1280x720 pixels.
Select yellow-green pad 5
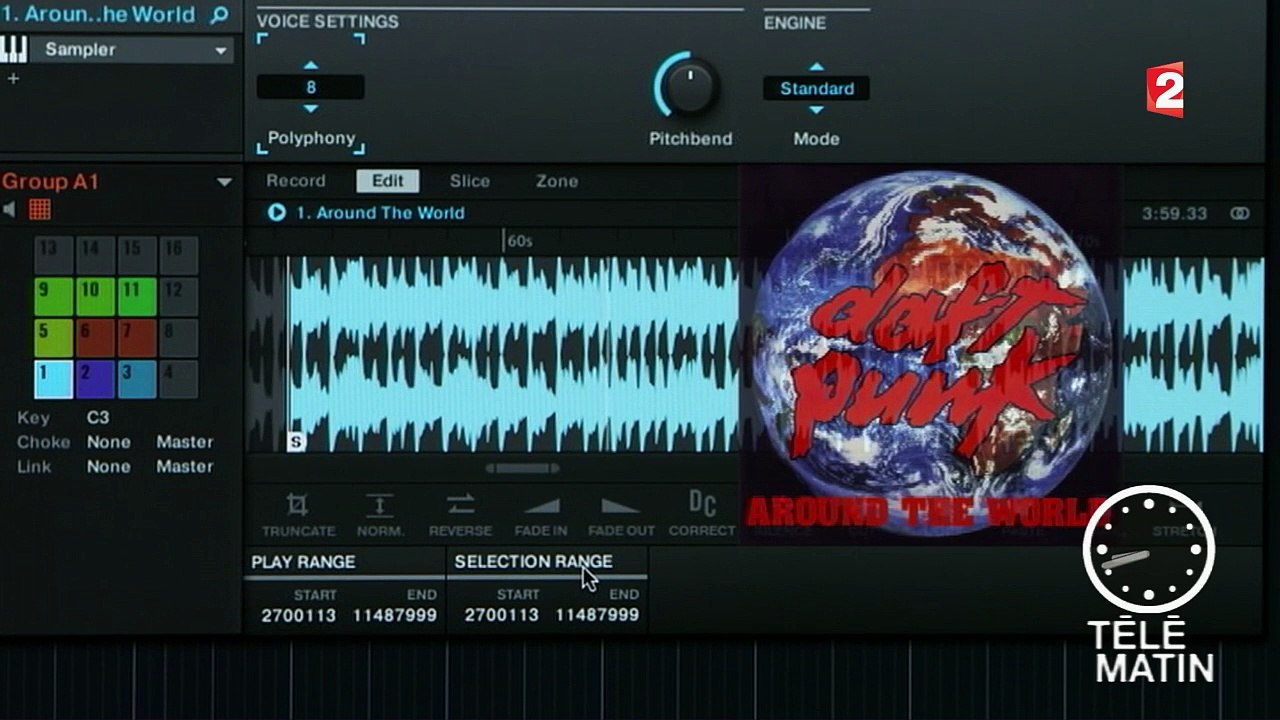tap(53, 338)
